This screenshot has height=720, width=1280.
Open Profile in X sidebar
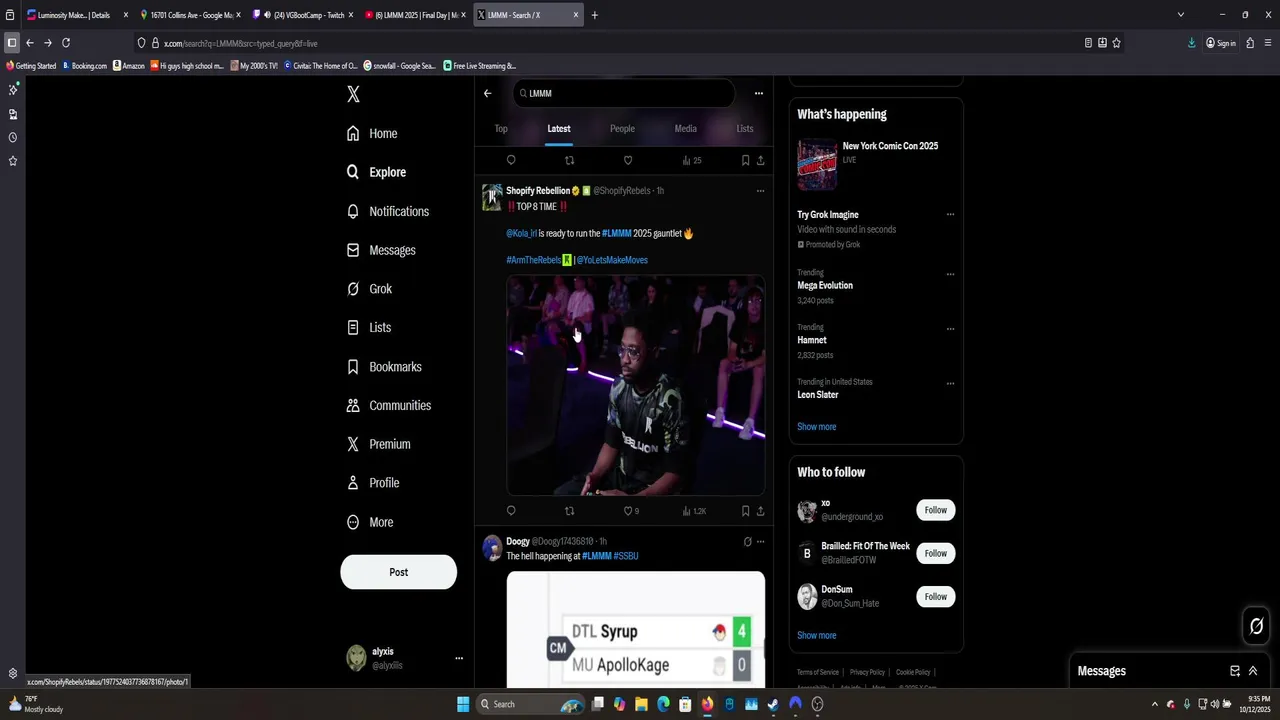(373, 483)
